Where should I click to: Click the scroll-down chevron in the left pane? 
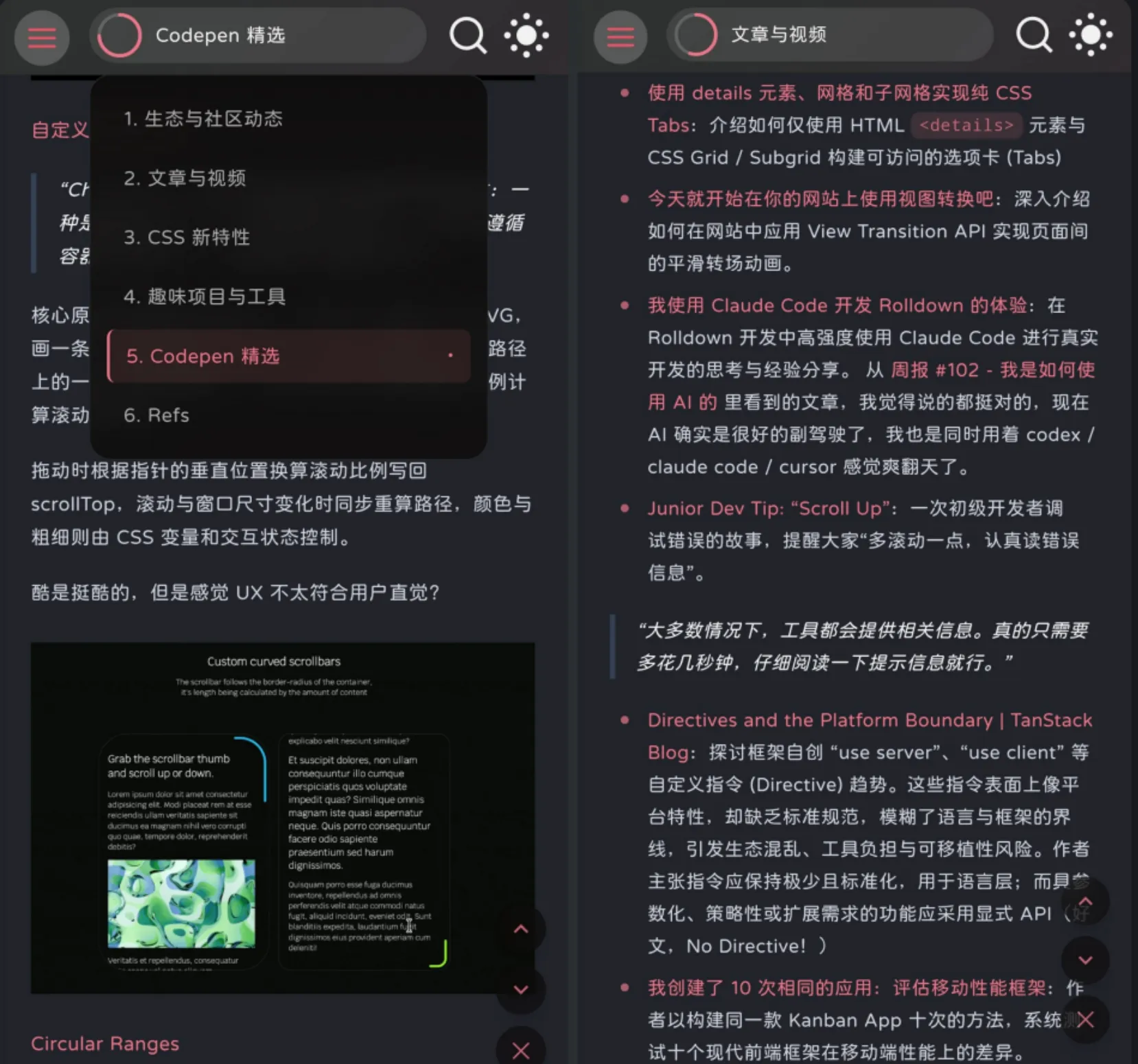(520, 990)
